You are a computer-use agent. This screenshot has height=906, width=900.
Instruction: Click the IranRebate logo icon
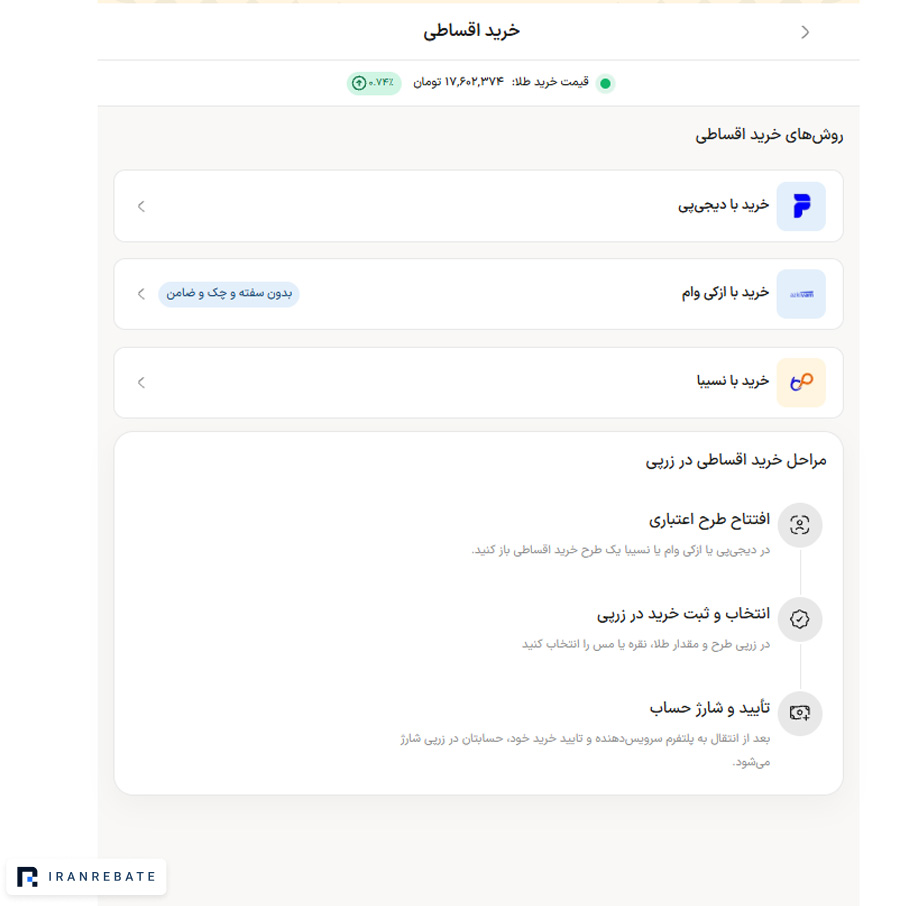tap(27, 877)
